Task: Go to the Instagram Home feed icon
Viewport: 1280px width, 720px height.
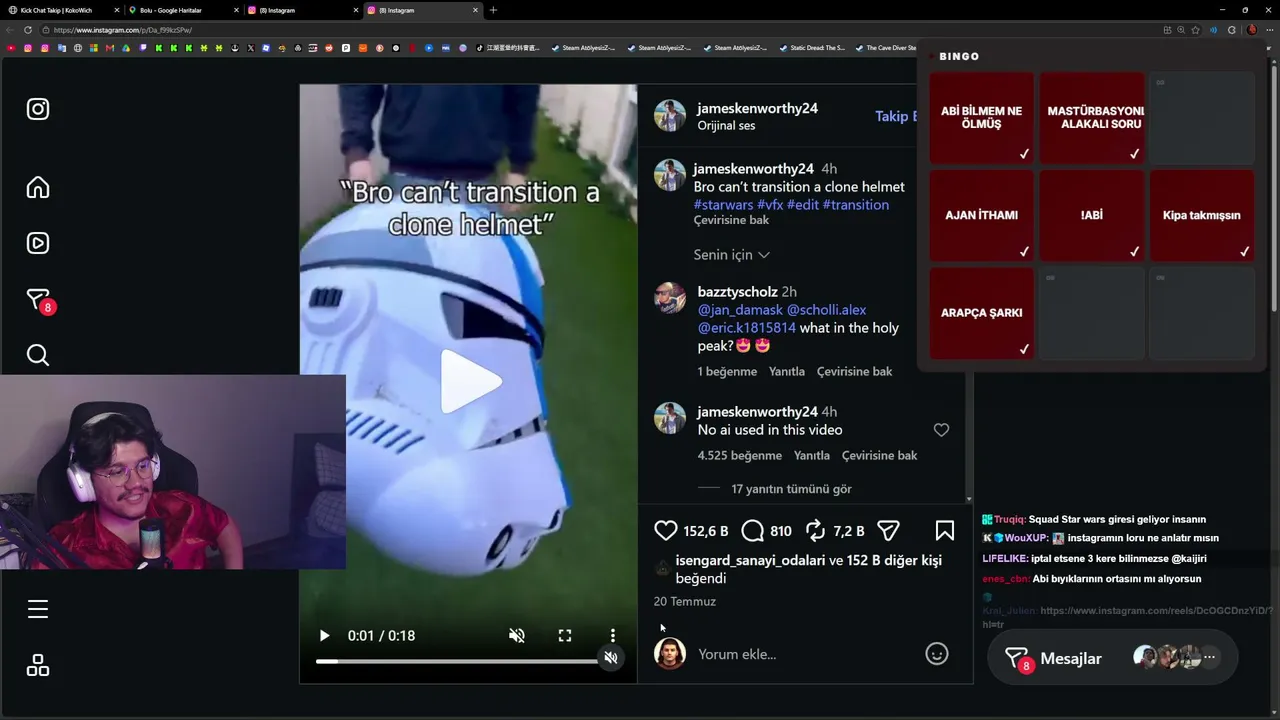Action: pyautogui.click(x=38, y=187)
